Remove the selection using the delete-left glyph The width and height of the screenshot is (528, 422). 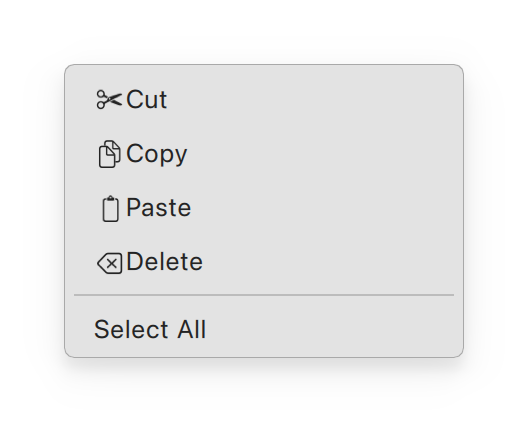coord(109,263)
